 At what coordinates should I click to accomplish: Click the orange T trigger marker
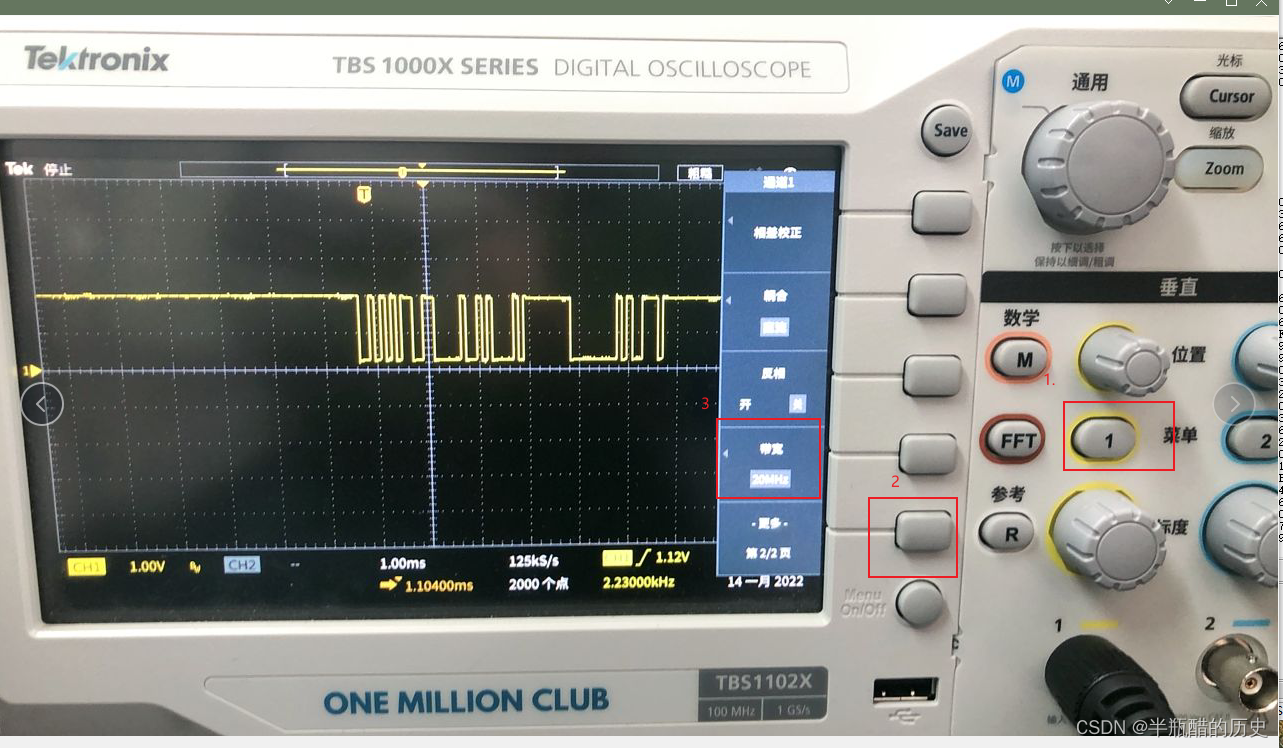pyautogui.click(x=364, y=194)
